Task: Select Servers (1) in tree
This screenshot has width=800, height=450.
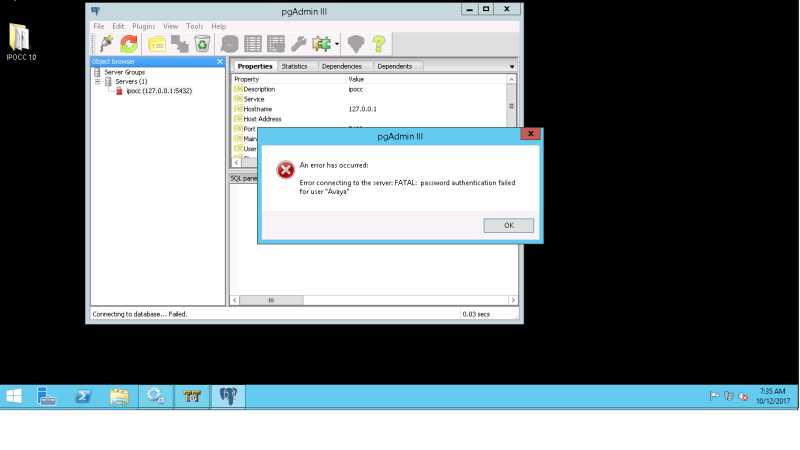Action: (131, 82)
